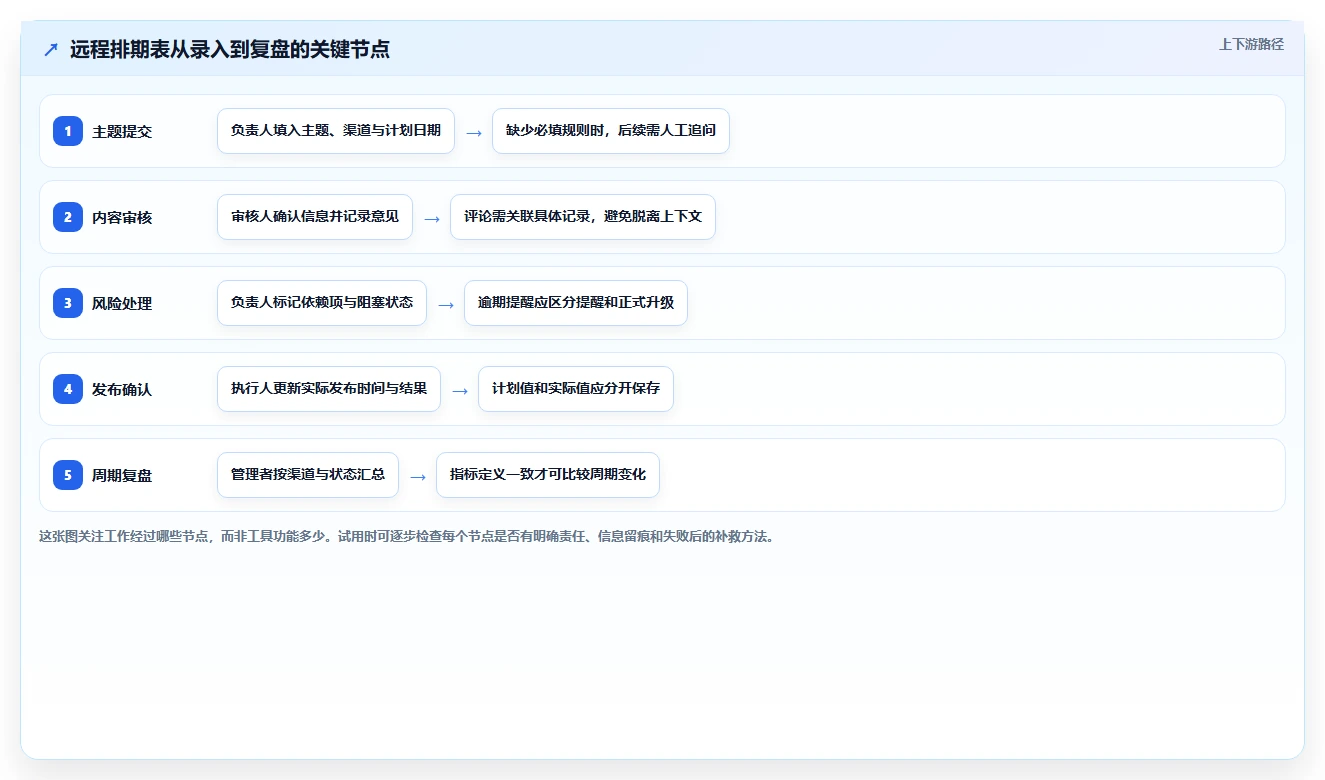Click the 计划值和实际值应分开保存 box

(576, 389)
